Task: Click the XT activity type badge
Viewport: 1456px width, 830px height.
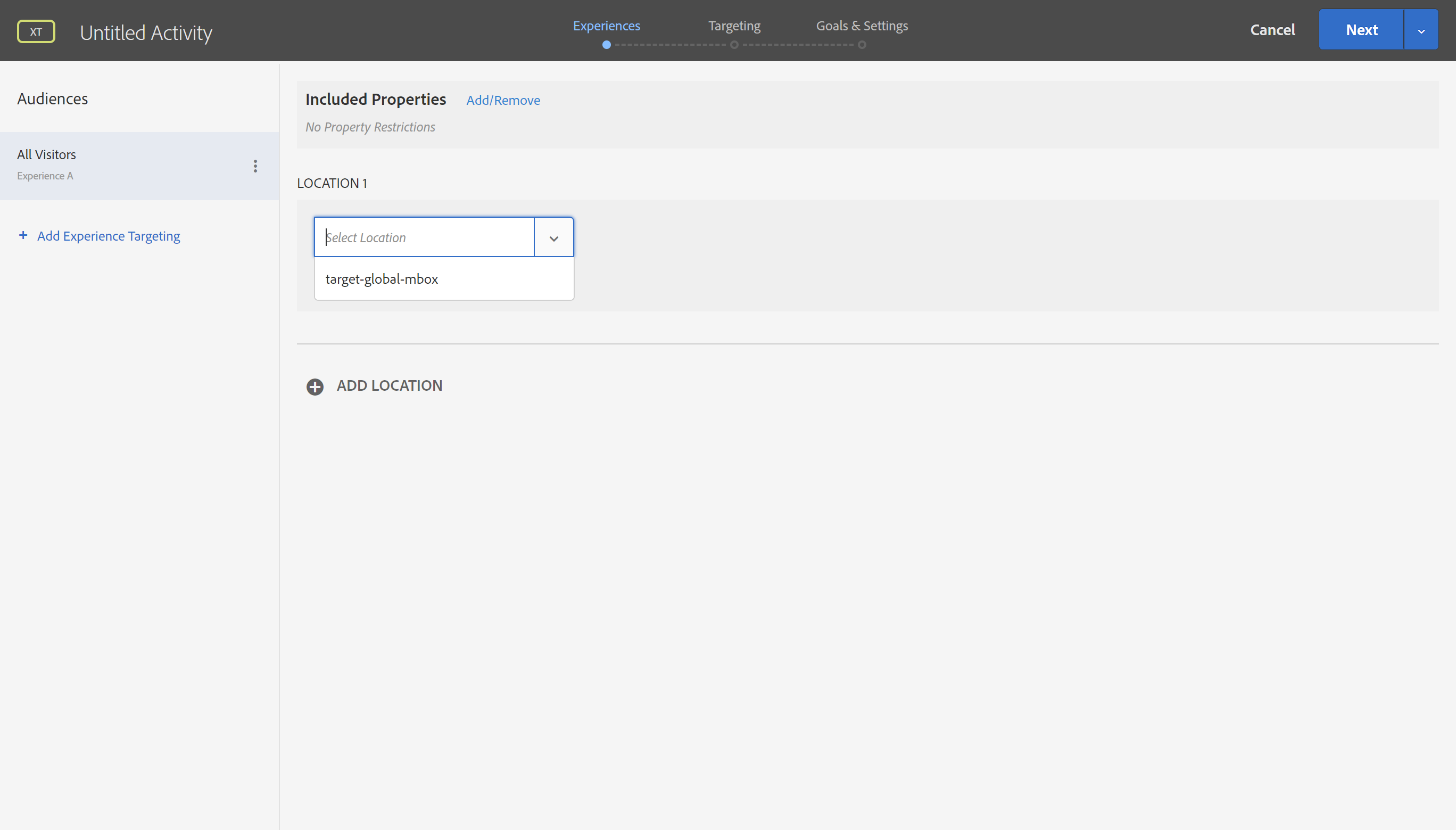Action: click(x=36, y=32)
